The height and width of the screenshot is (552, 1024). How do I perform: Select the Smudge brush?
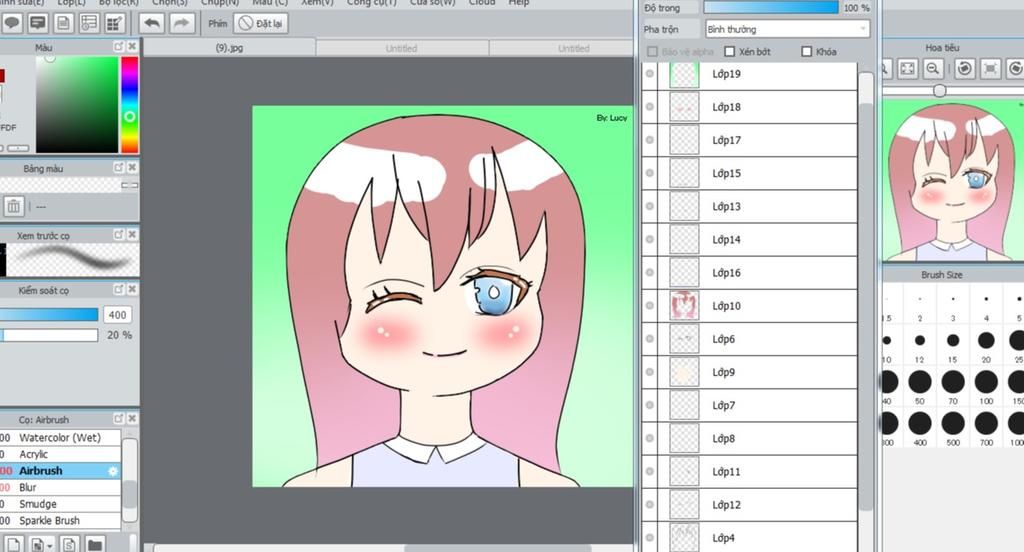(x=60, y=504)
